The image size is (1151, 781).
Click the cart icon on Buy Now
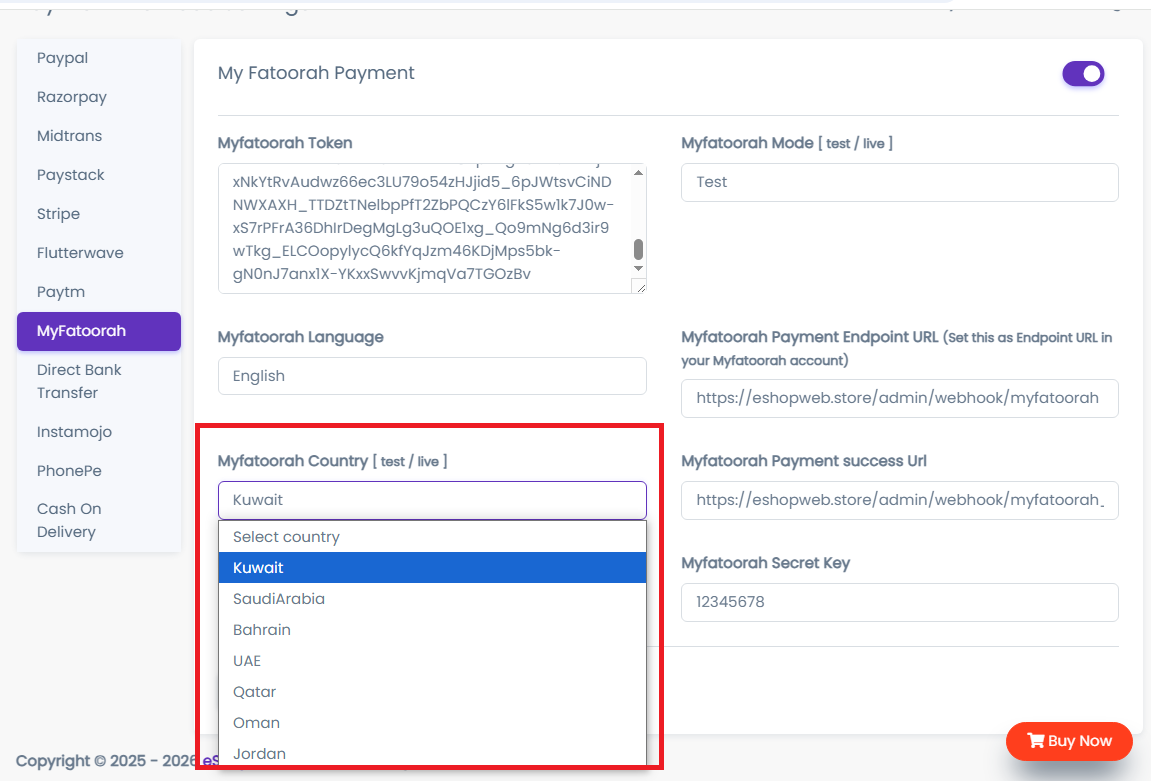[1036, 741]
